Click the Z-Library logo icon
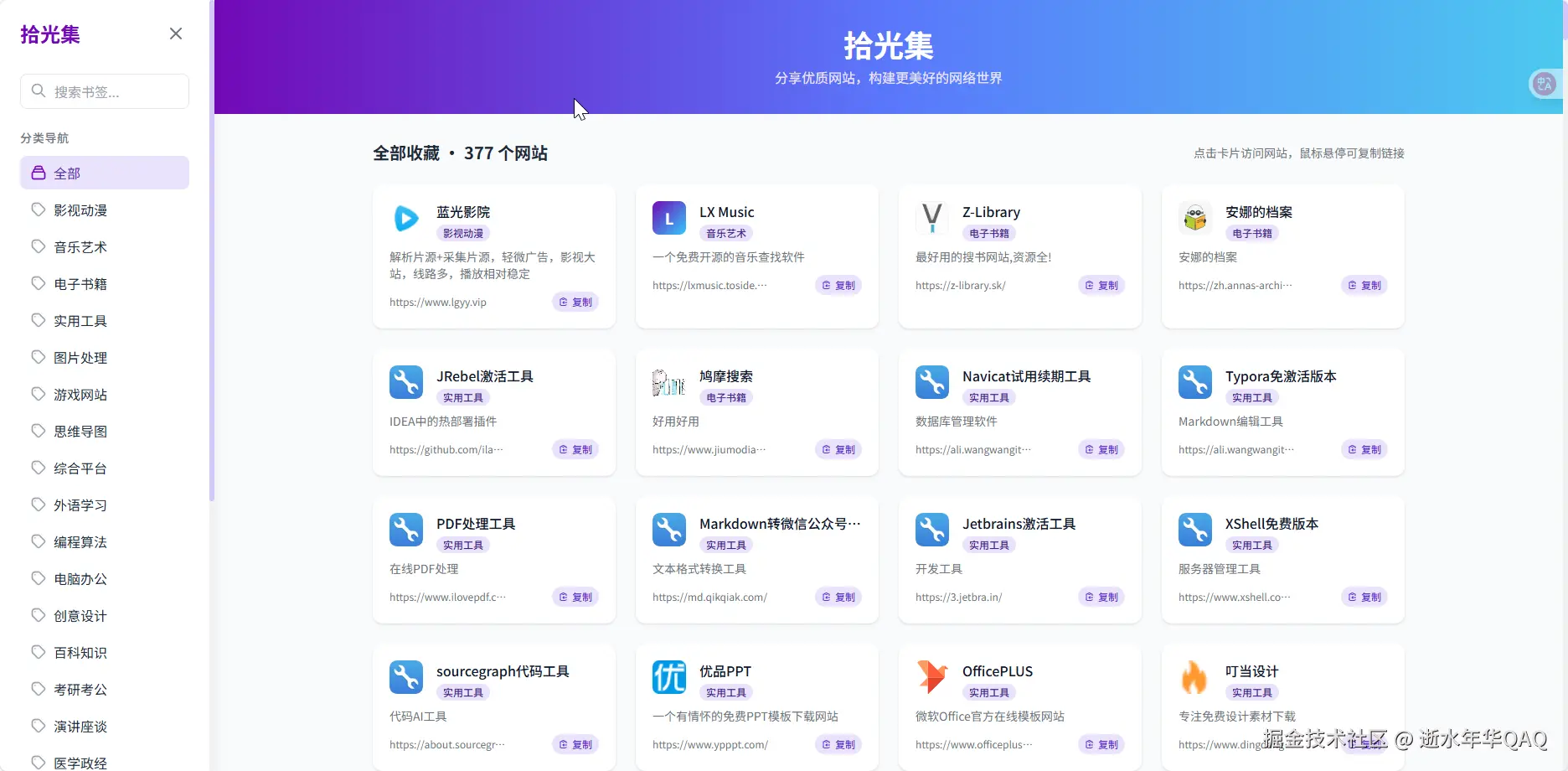 pos(931,218)
